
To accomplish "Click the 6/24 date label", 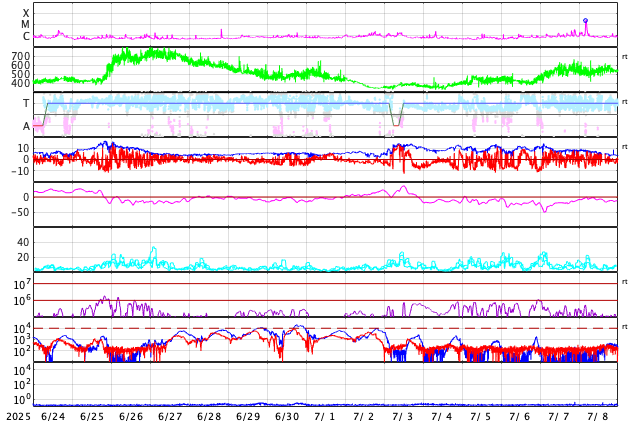I will pyautogui.click(x=53, y=416).
